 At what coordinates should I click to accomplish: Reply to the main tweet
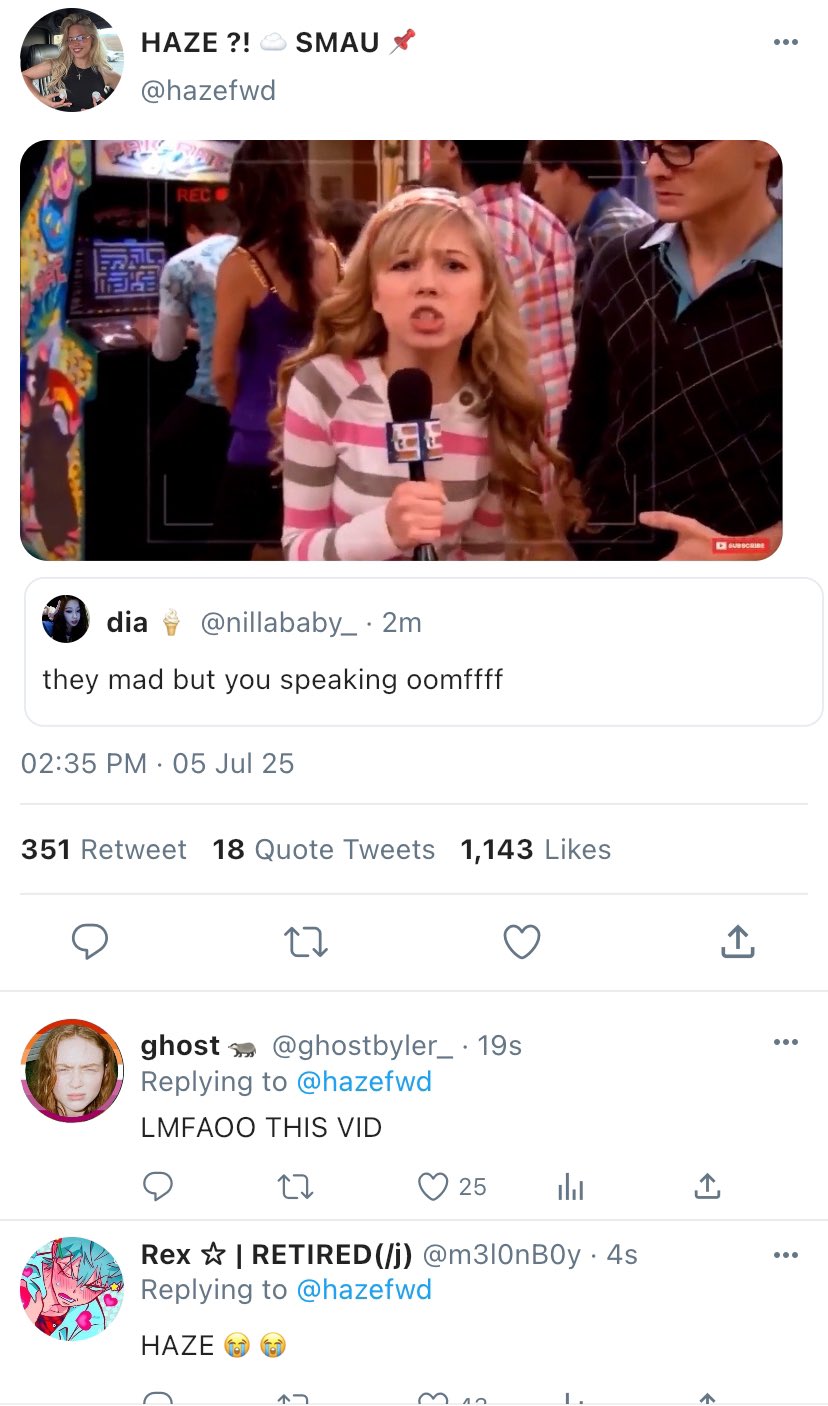click(x=90, y=941)
